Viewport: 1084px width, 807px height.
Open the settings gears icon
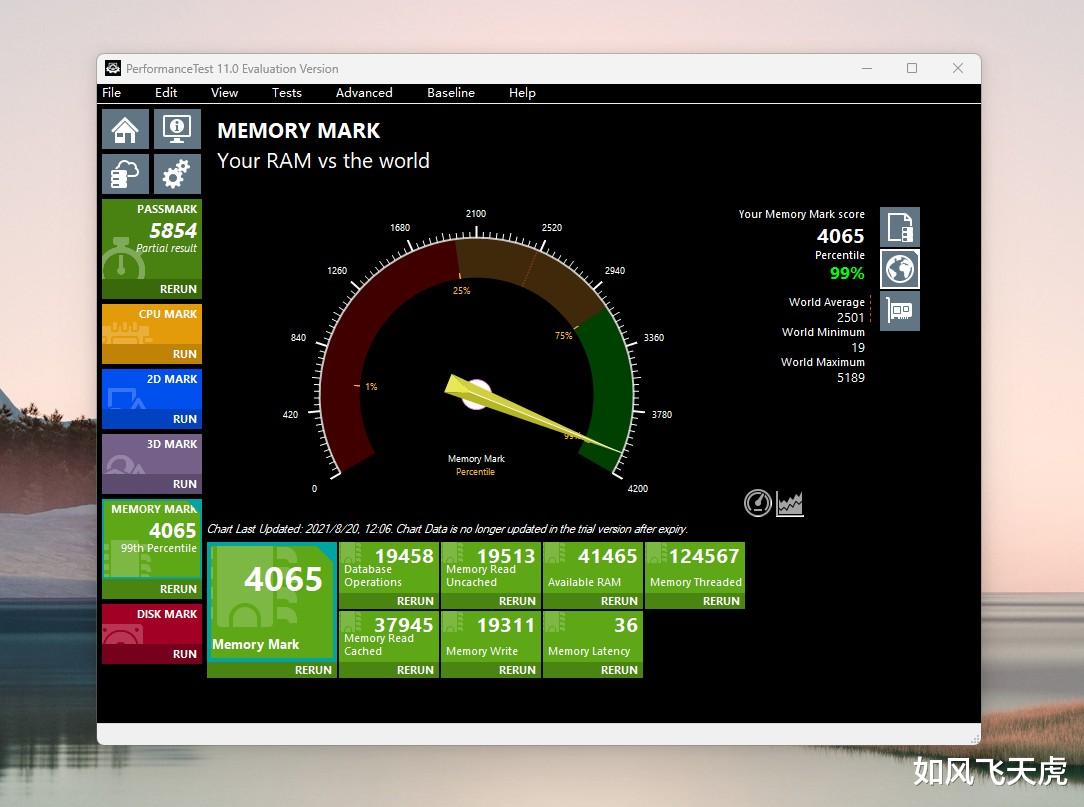pos(177,173)
